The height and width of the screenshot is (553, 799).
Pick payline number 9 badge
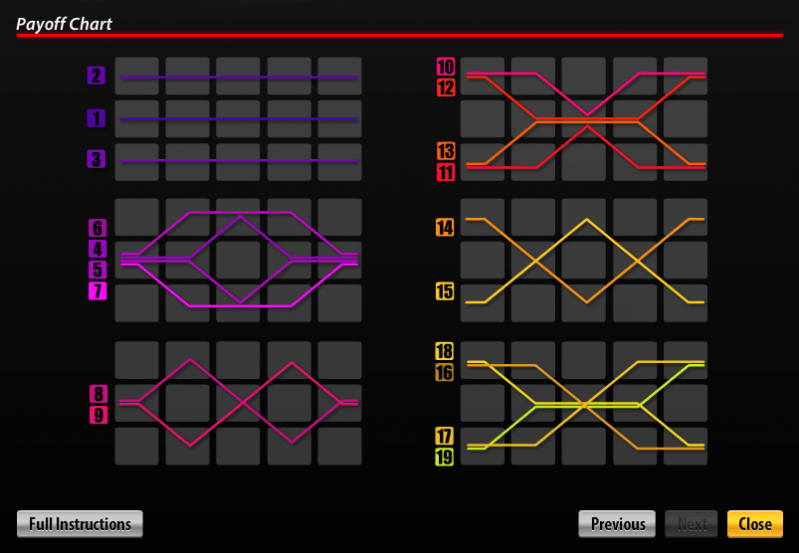click(x=98, y=415)
